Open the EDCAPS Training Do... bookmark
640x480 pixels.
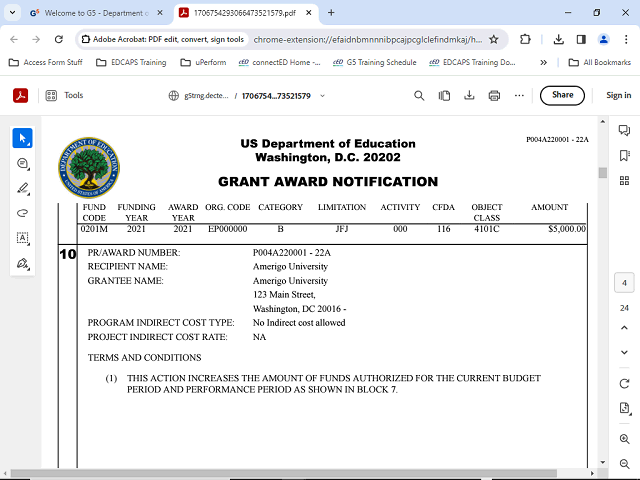click(x=472, y=62)
